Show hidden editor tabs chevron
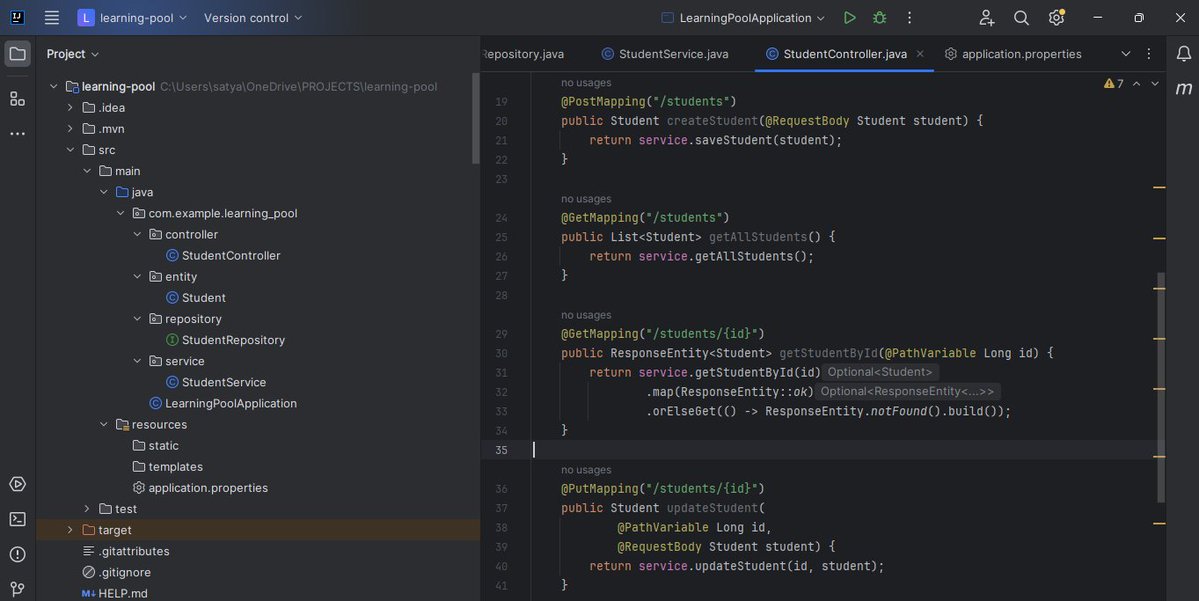 point(1126,54)
